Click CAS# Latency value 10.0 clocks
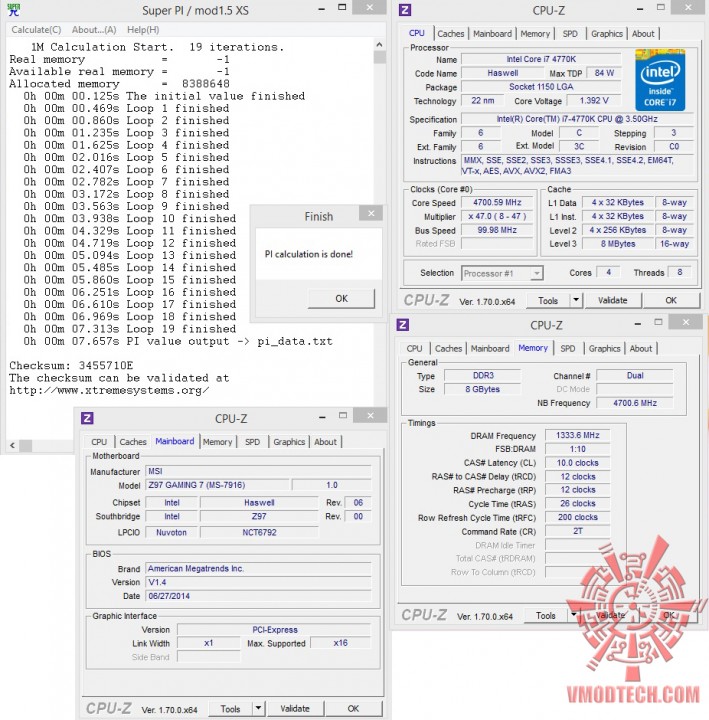 [578, 462]
